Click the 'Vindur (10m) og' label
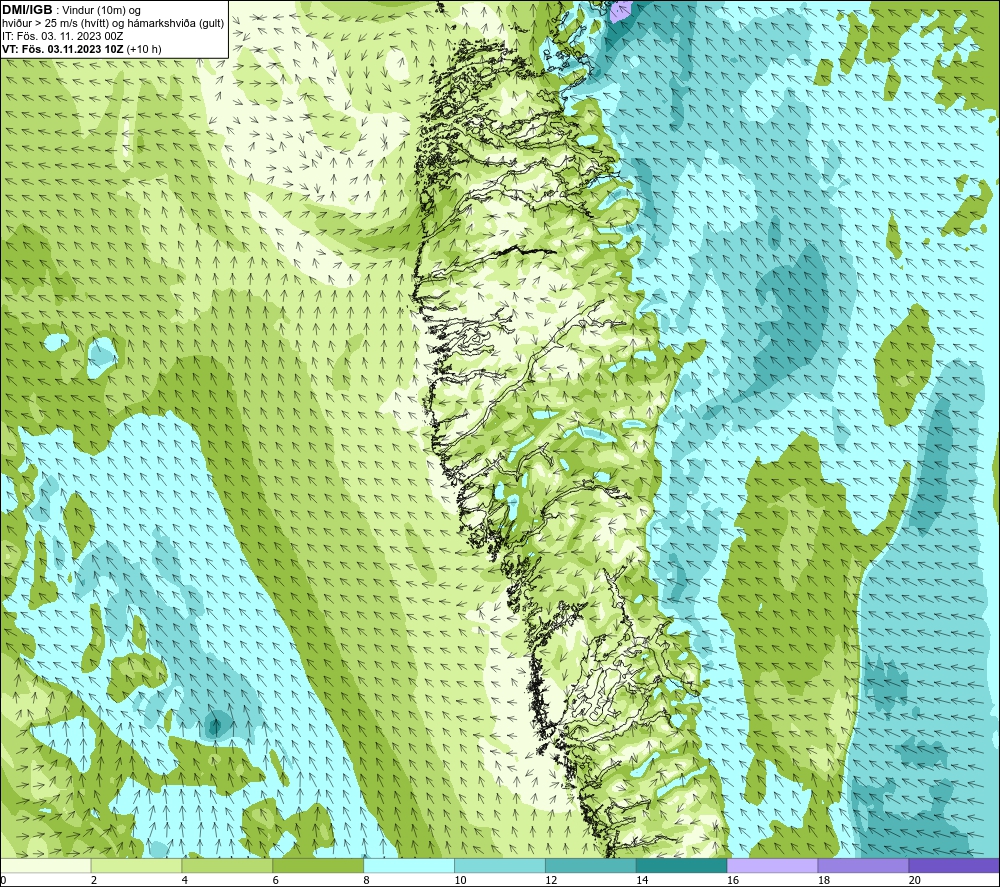1000x887 pixels. tap(101, 11)
